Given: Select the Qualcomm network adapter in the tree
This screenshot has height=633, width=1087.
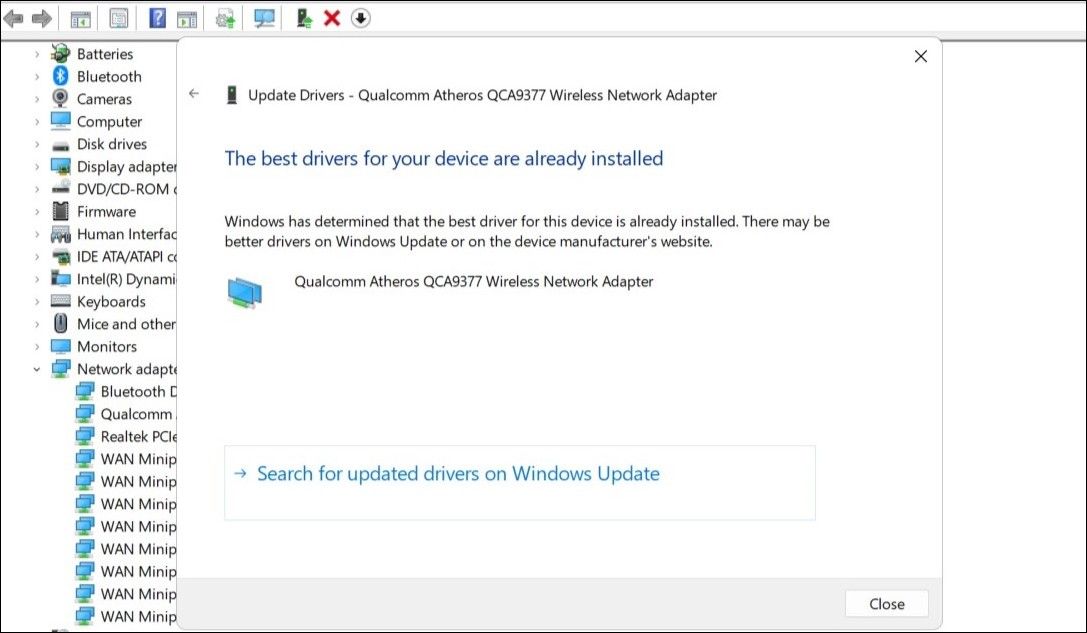Looking at the screenshot, I should (127, 413).
